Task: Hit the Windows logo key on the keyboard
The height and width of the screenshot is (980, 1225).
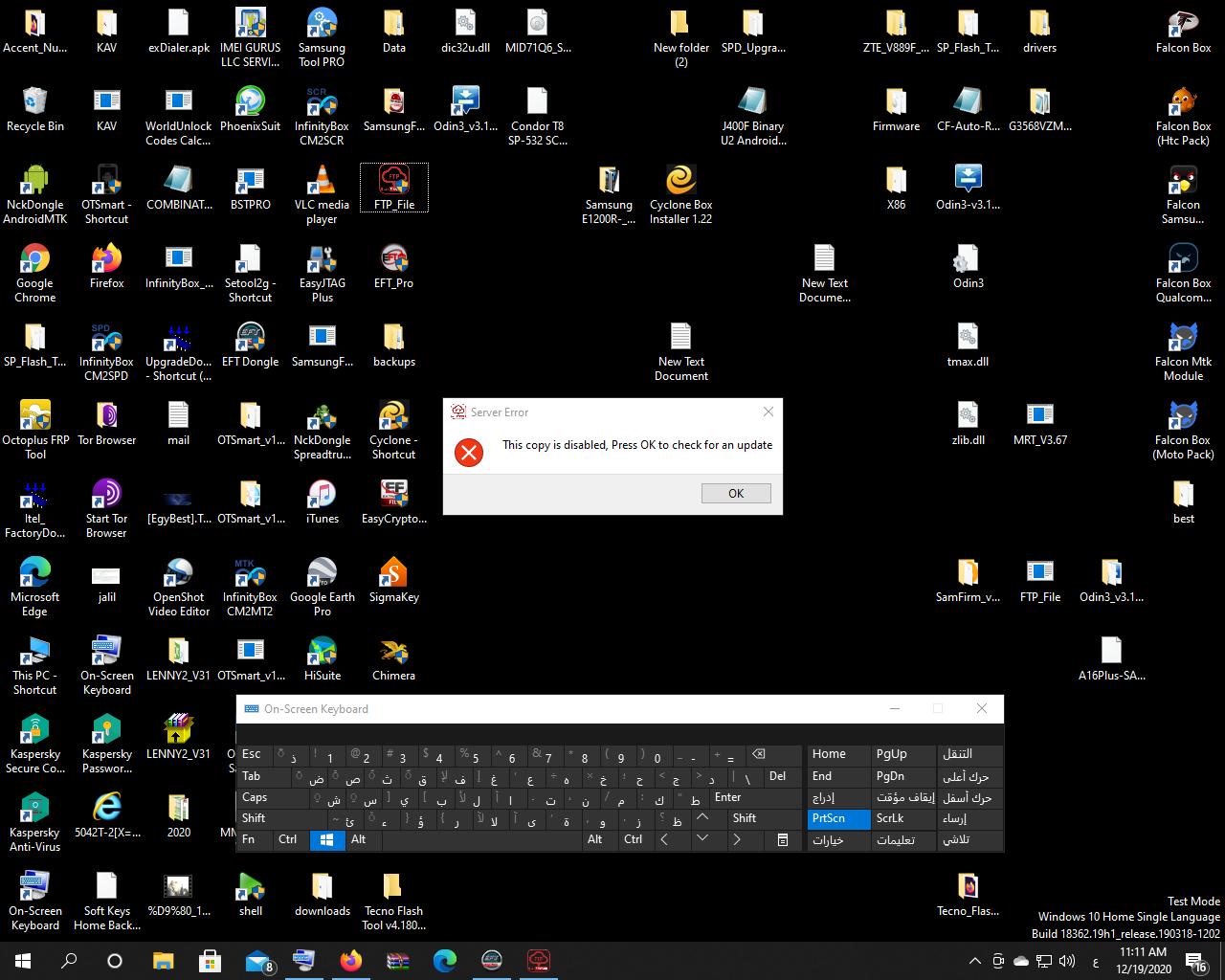Action: pos(326,840)
